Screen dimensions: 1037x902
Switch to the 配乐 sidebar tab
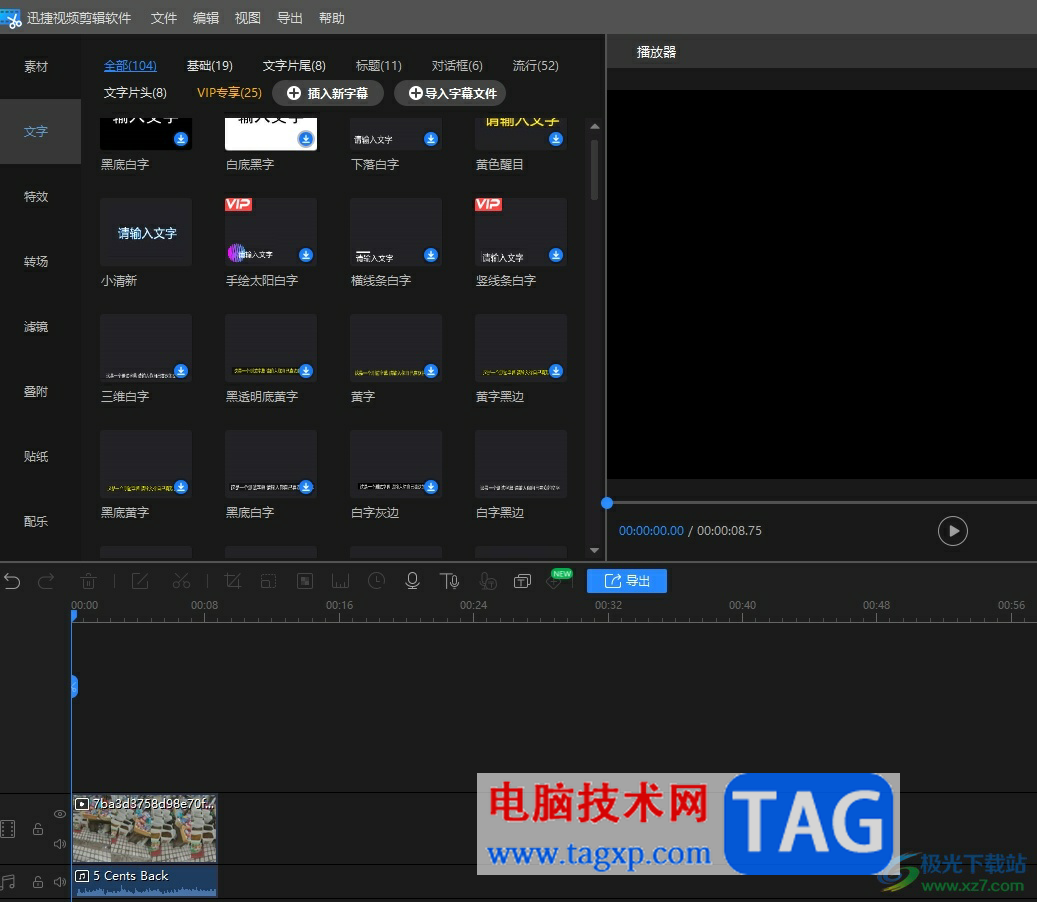pos(36,521)
